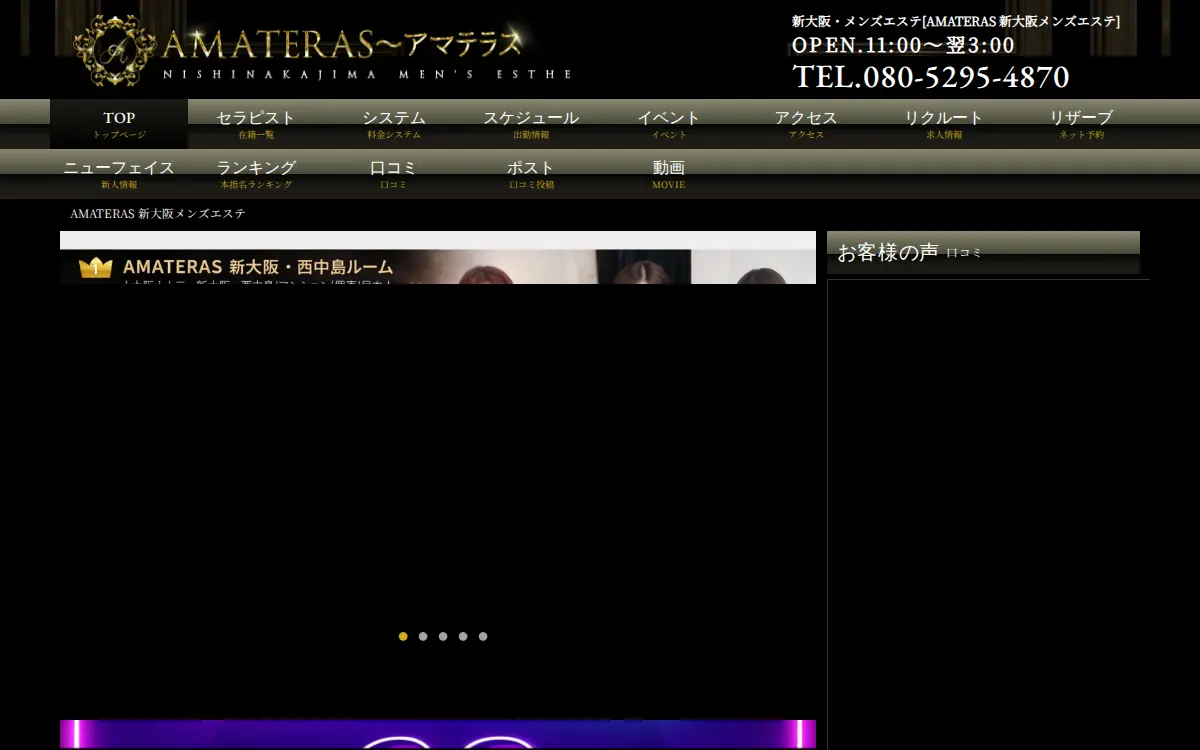The image size is (1200, 750).
Task: Click the breadcrumb text AMATERAS 新大阪メンズエステ
Action: tap(158, 214)
